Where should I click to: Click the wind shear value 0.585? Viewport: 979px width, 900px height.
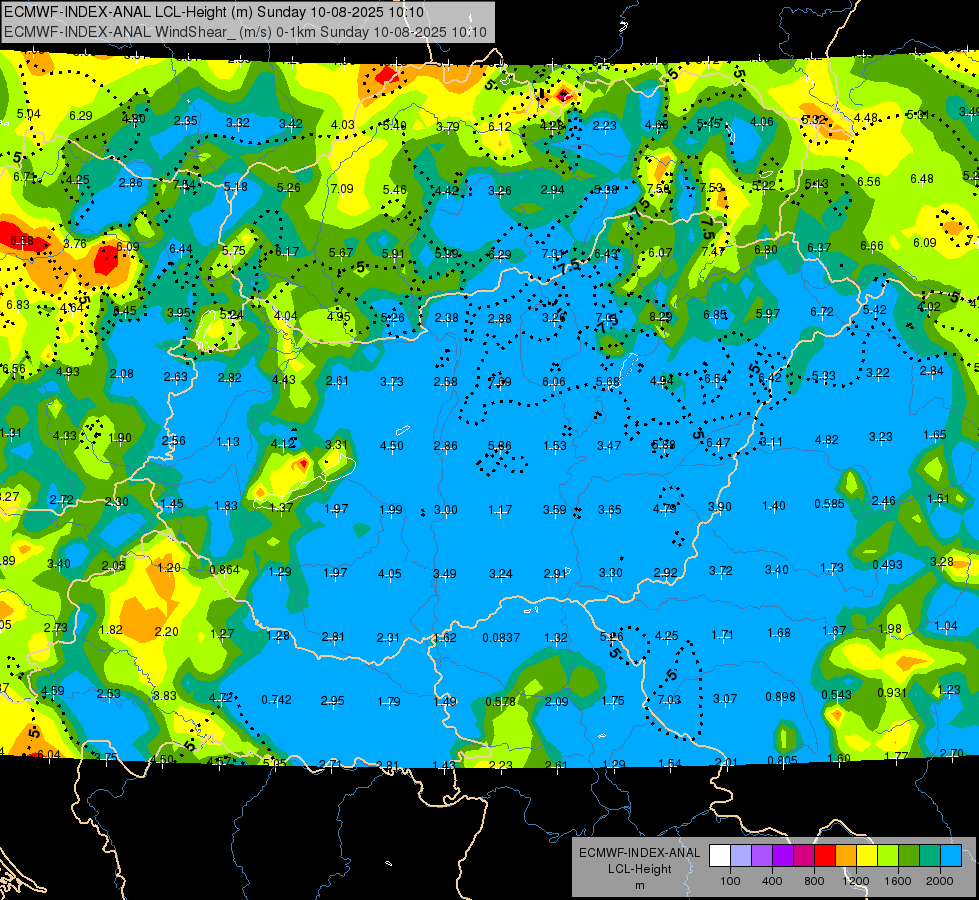click(x=830, y=503)
